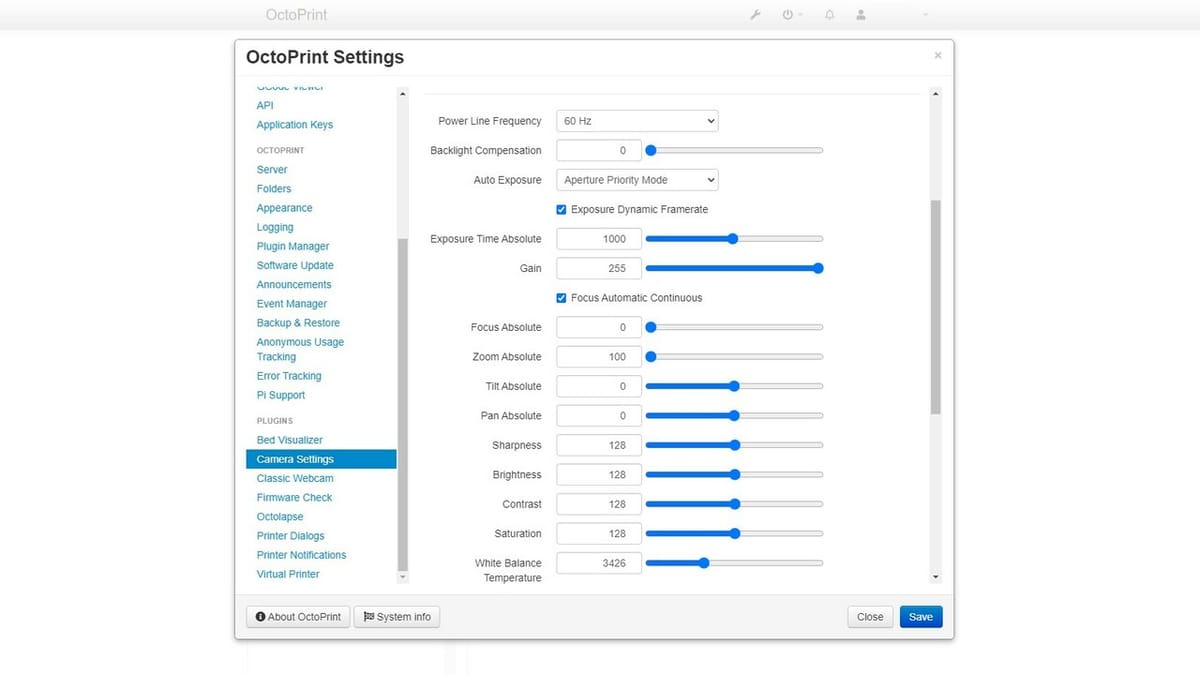This screenshot has height=675, width=1200.
Task: Open Folders settings section
Action: pyautogui.click(x=274, y=189)
